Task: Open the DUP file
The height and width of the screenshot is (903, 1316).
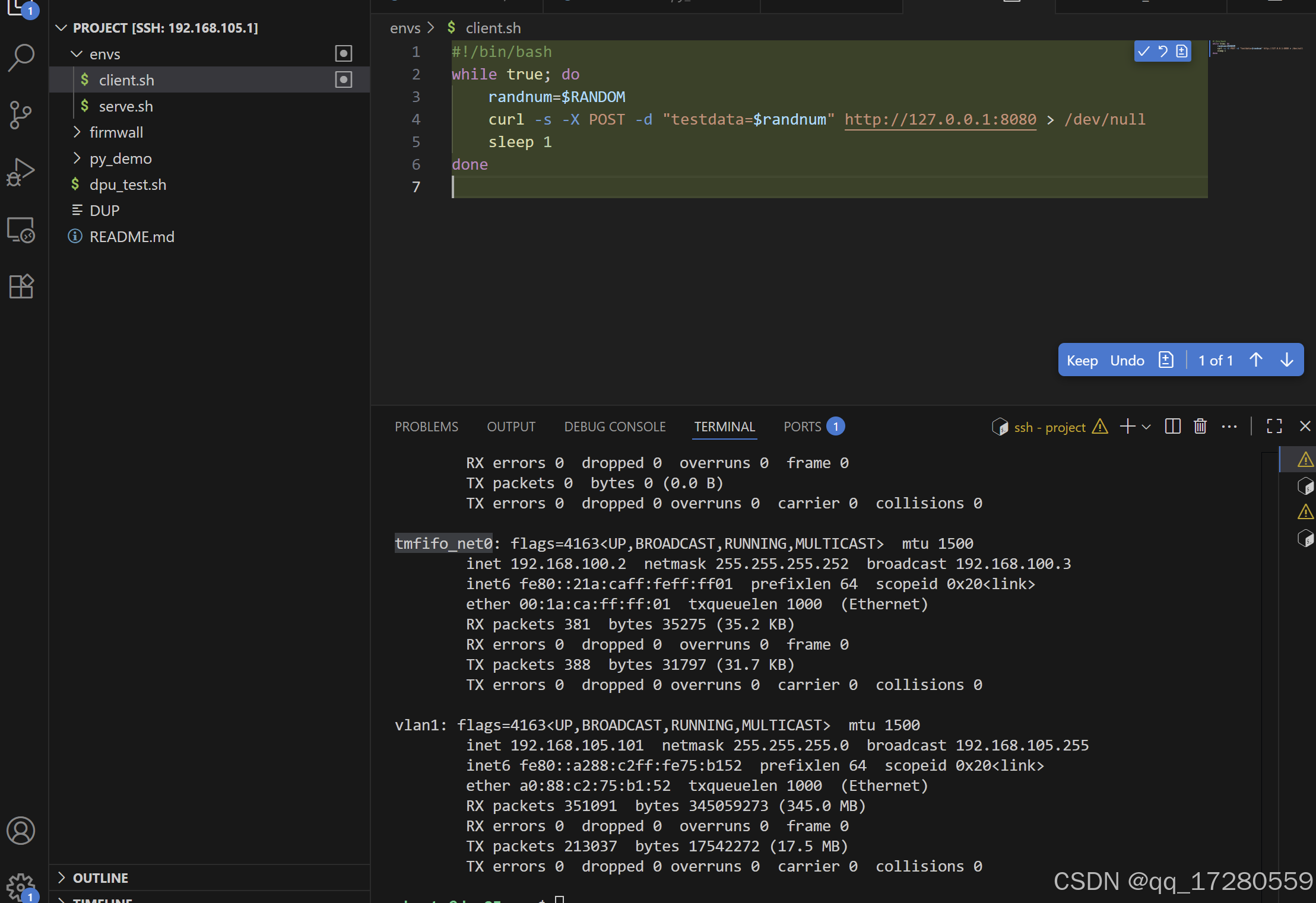Action: [x=210, y=211]
